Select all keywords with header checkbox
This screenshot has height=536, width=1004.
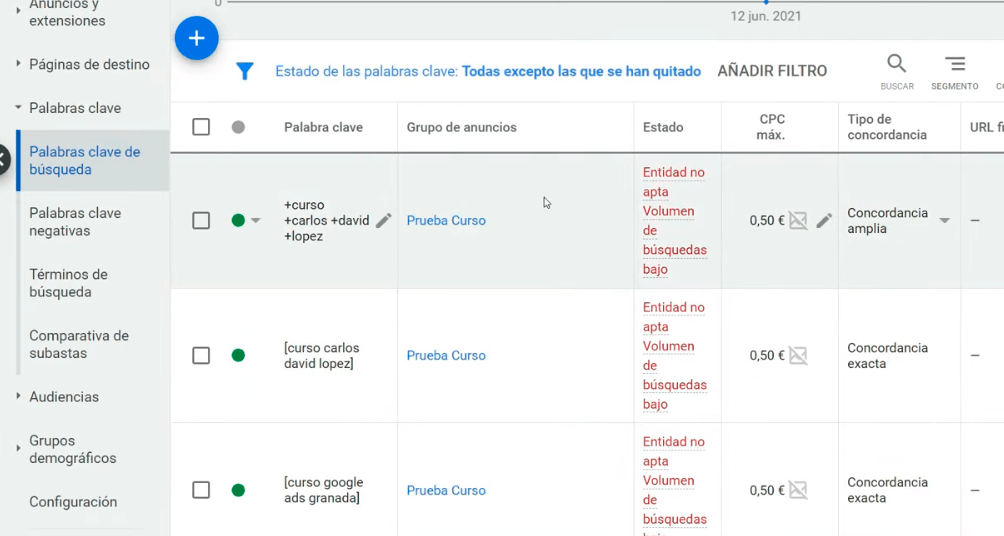click(201, 127)
